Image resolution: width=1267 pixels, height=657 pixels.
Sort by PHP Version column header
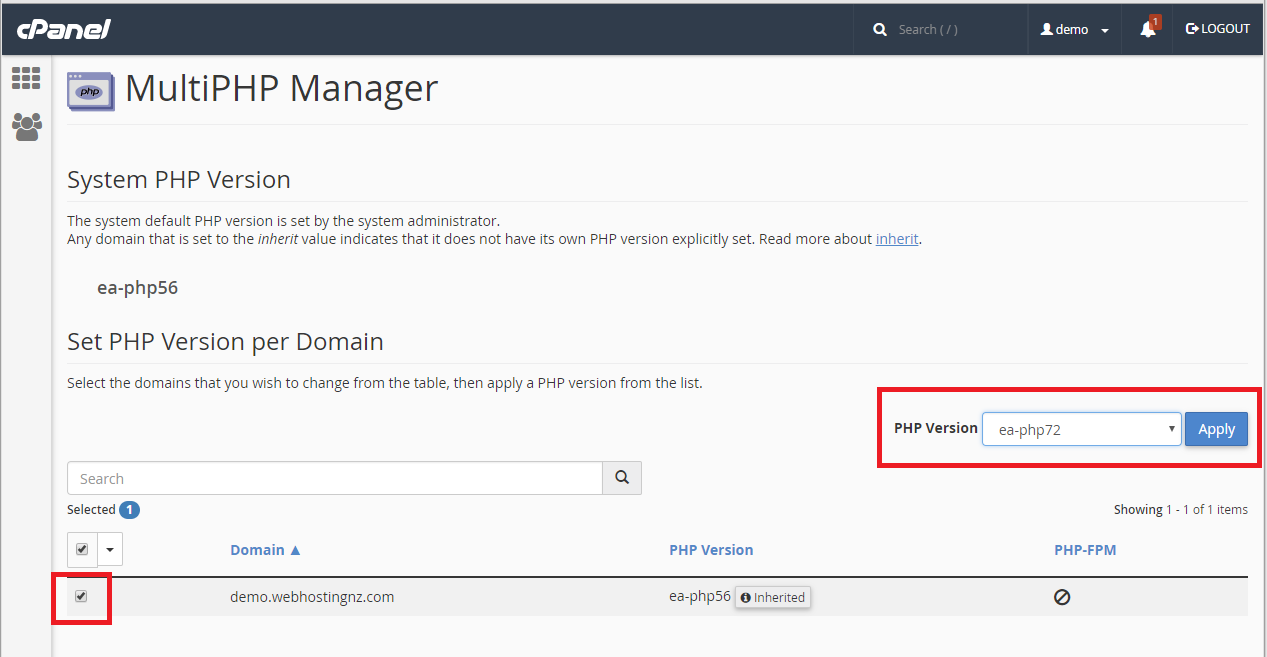point(711,550)
